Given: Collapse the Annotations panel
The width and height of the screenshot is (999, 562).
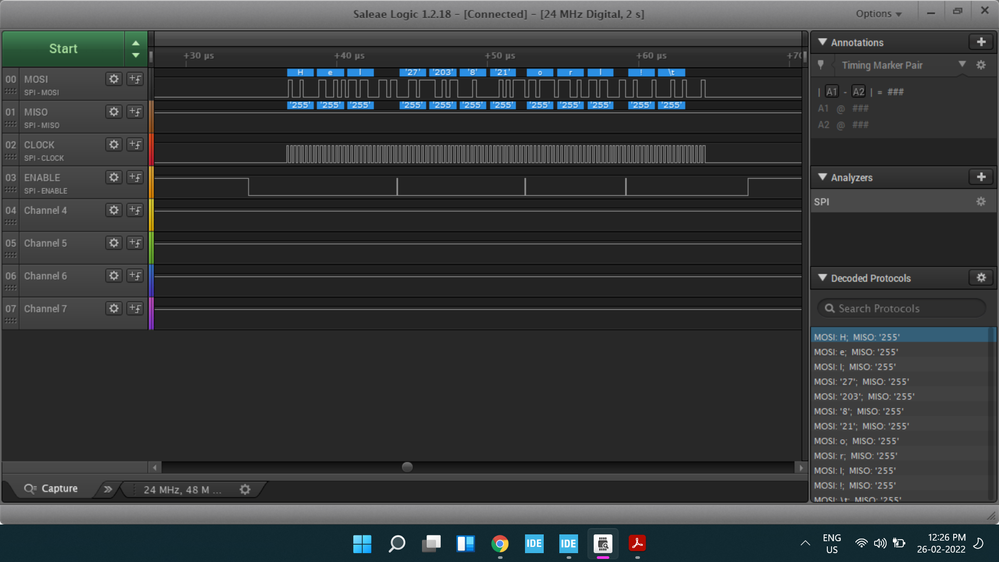Looking at the screenshot, I should click(x=823, y=42).
